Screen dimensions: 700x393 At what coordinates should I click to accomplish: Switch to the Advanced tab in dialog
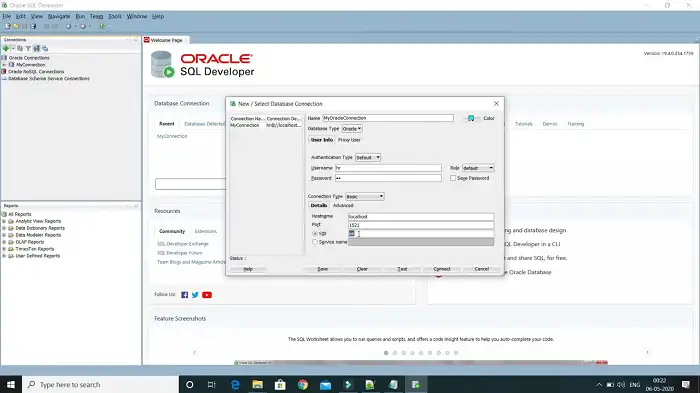click(x=343, y=205)
